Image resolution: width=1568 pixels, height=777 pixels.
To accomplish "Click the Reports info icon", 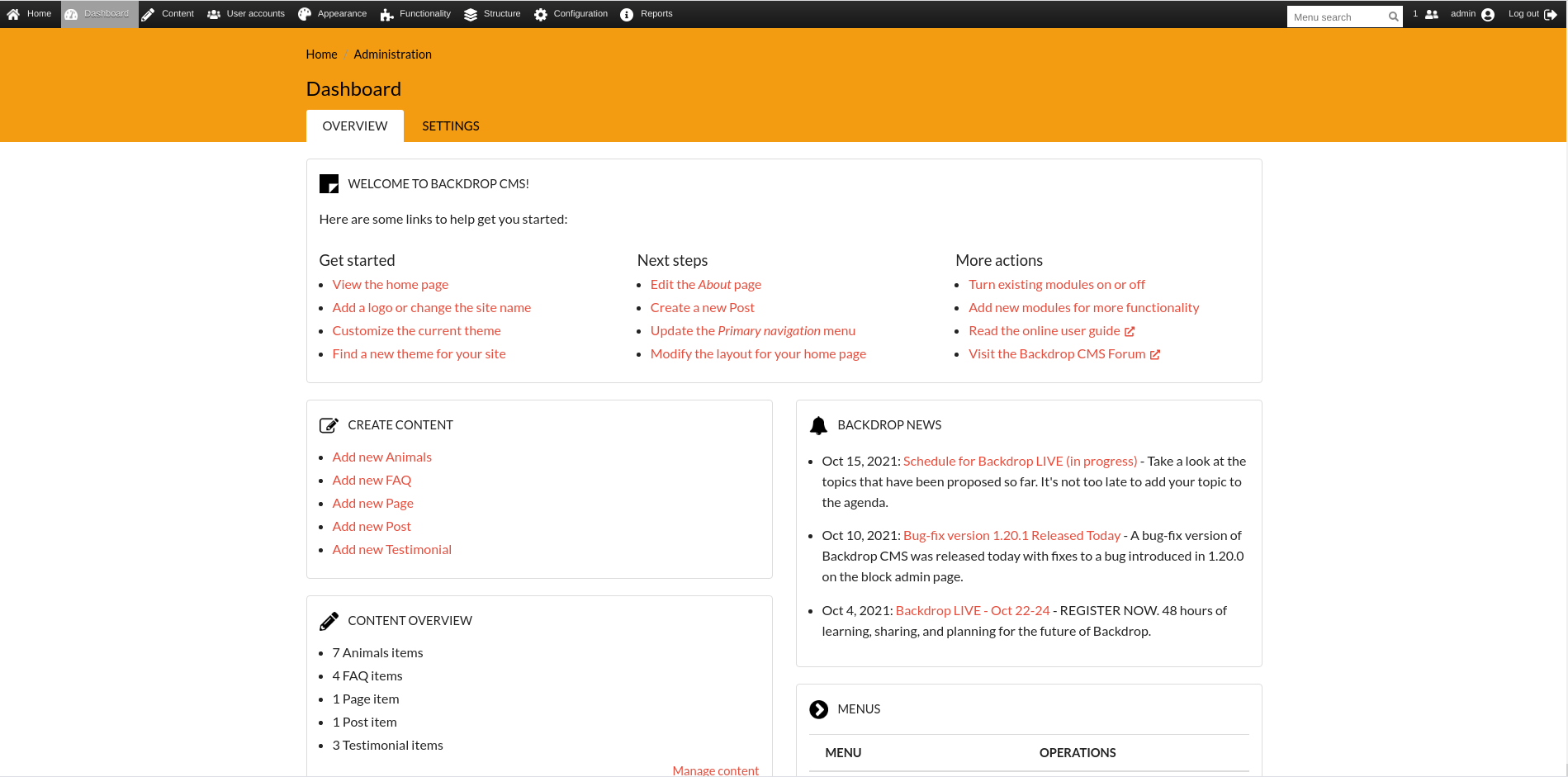I will point(627,14).
